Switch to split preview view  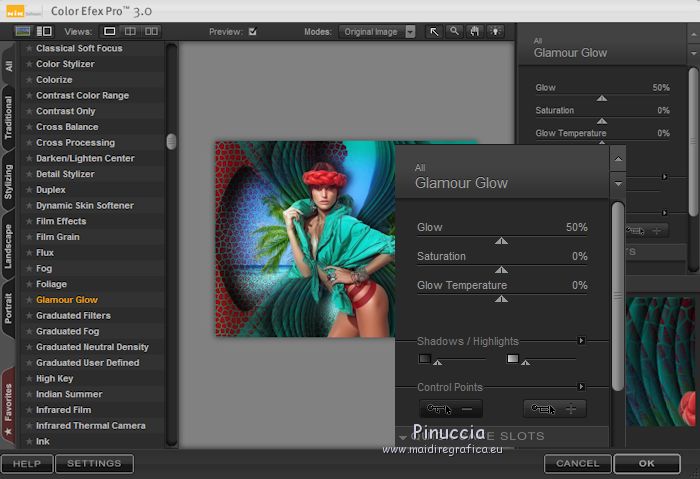pos(128,32)
